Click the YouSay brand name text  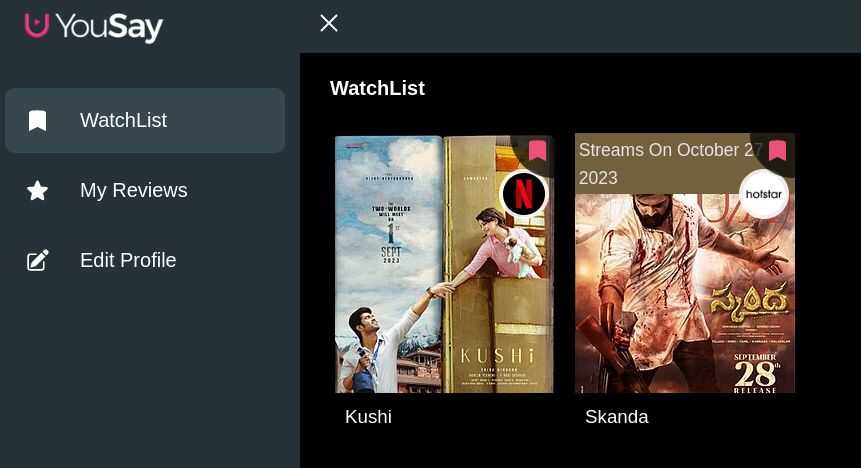coord(109,27)
